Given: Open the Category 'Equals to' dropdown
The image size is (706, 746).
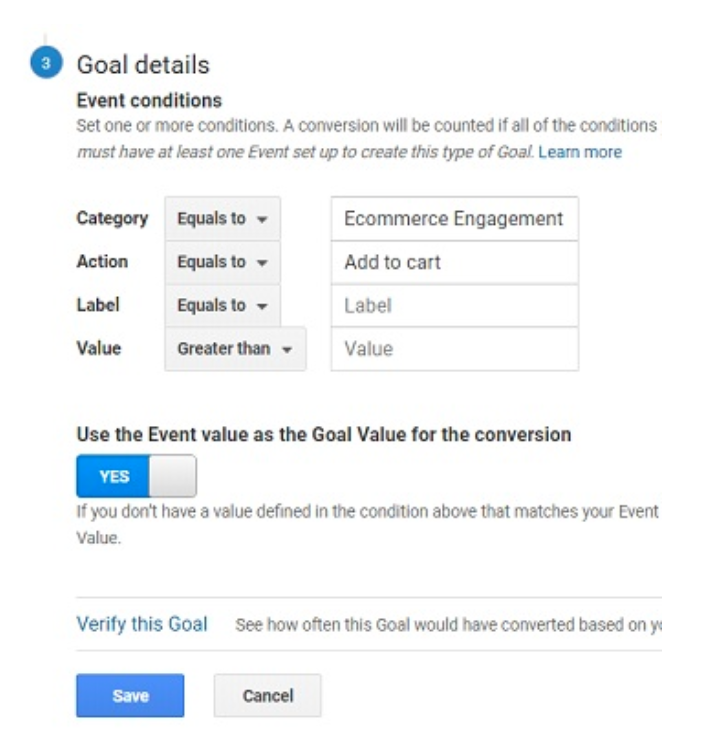Looking at the screenshot, I should click(x=222, y=218).
